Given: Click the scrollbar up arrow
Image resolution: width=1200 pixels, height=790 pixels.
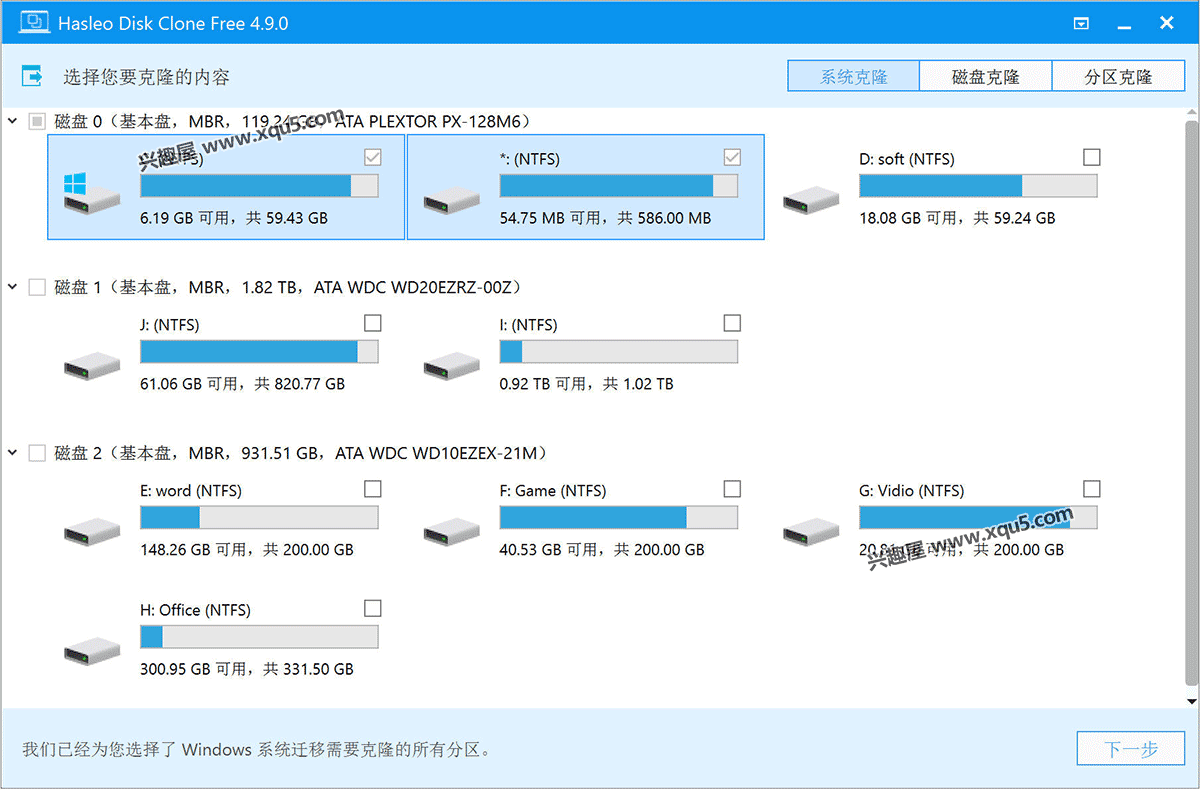Looking at the screenshot, I should (x=1191, y=114).
